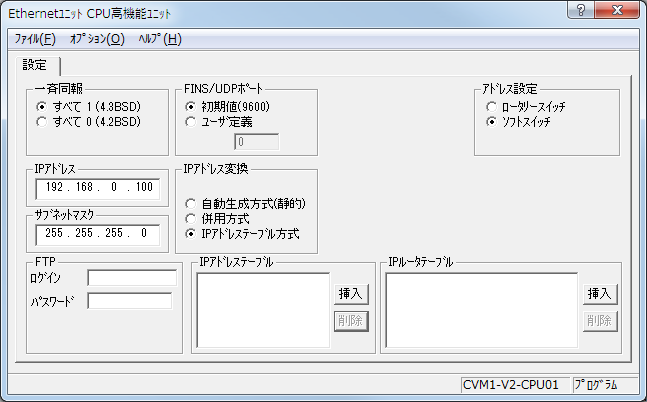Select ロータリースイッチ address setting
Screen dimensions: 647x402
coord(490,106)
